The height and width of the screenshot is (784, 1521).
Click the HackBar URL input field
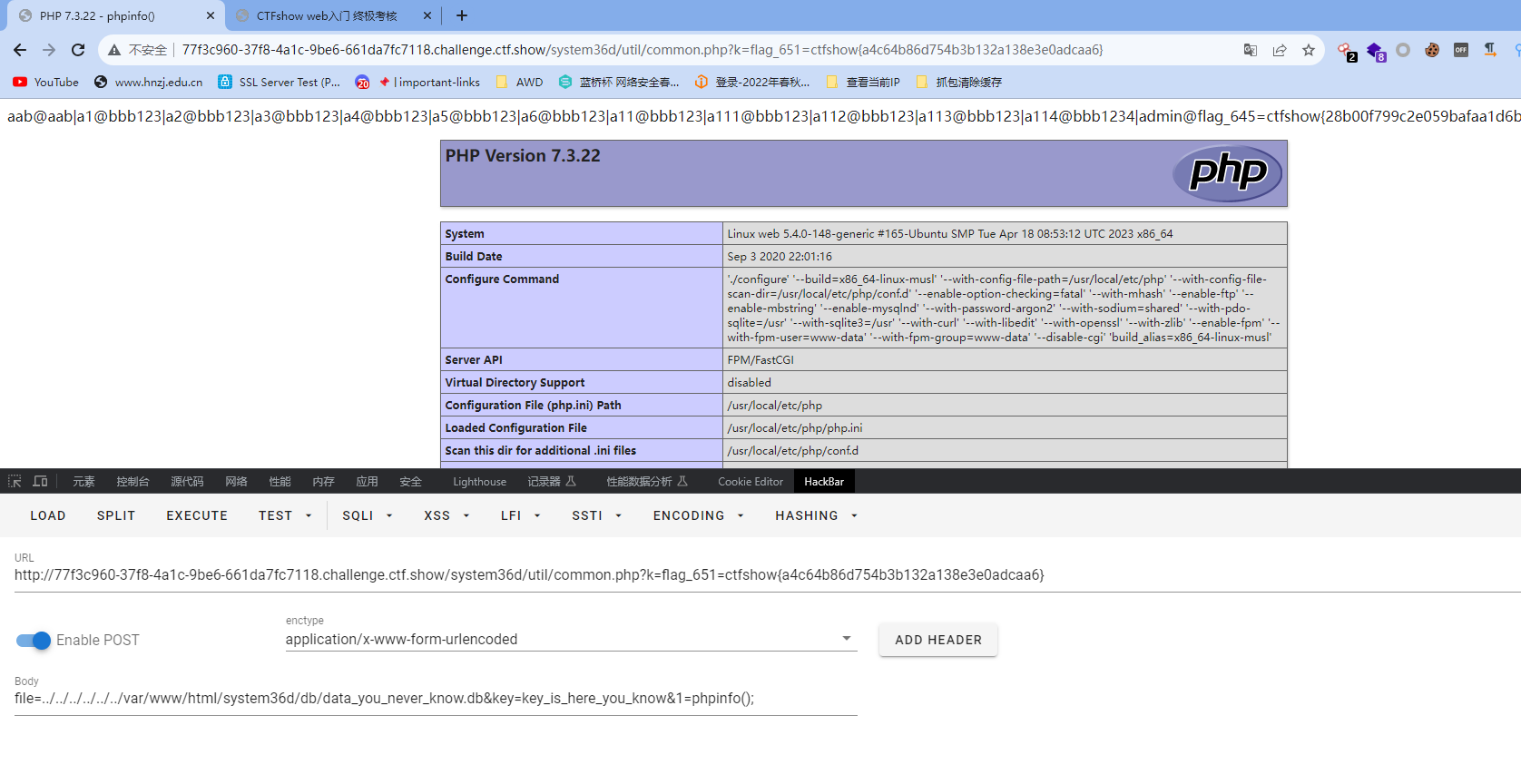[x=768, y=575]
